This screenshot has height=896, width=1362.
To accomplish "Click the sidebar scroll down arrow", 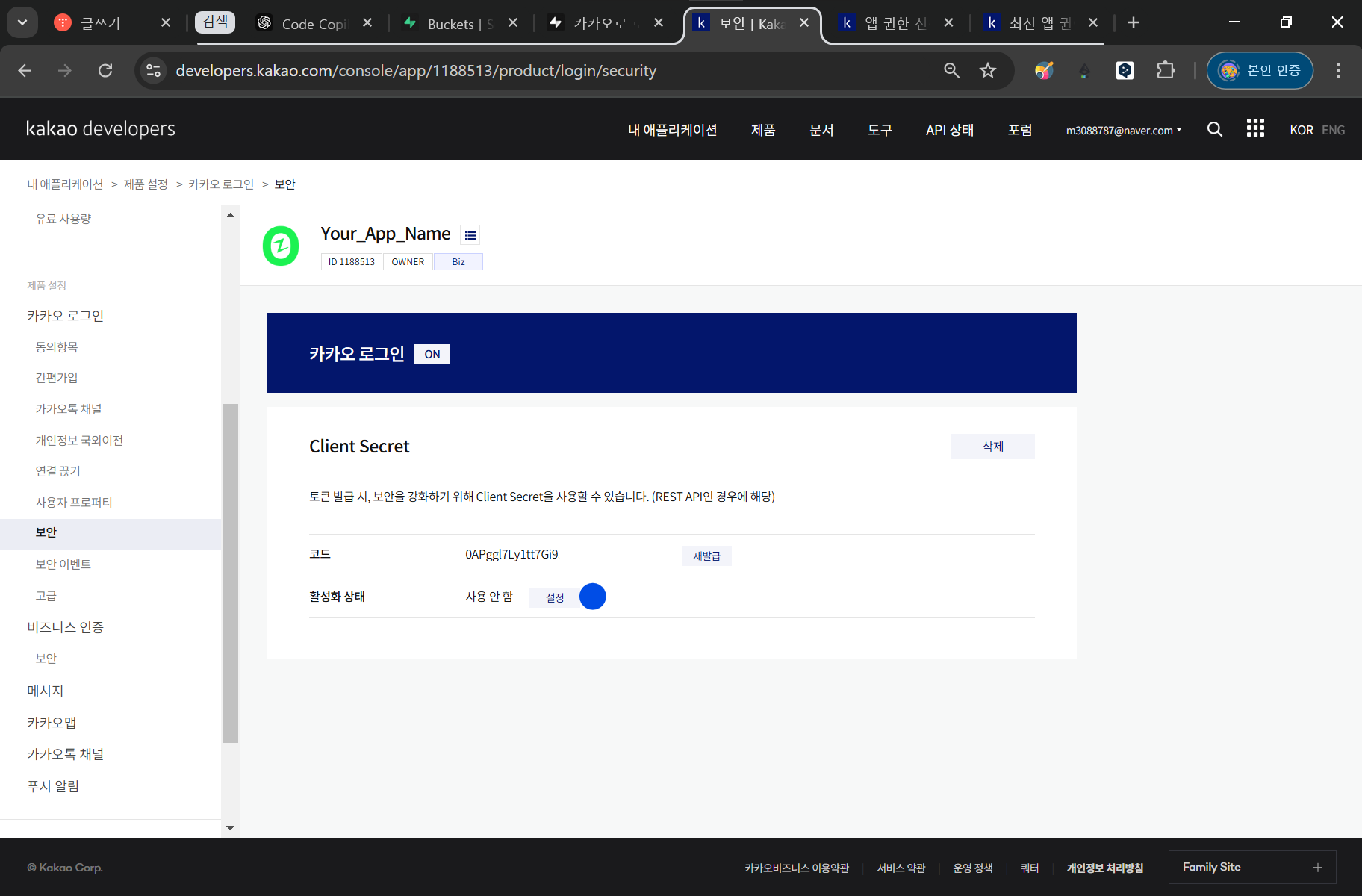I will (x=230, y=827).
